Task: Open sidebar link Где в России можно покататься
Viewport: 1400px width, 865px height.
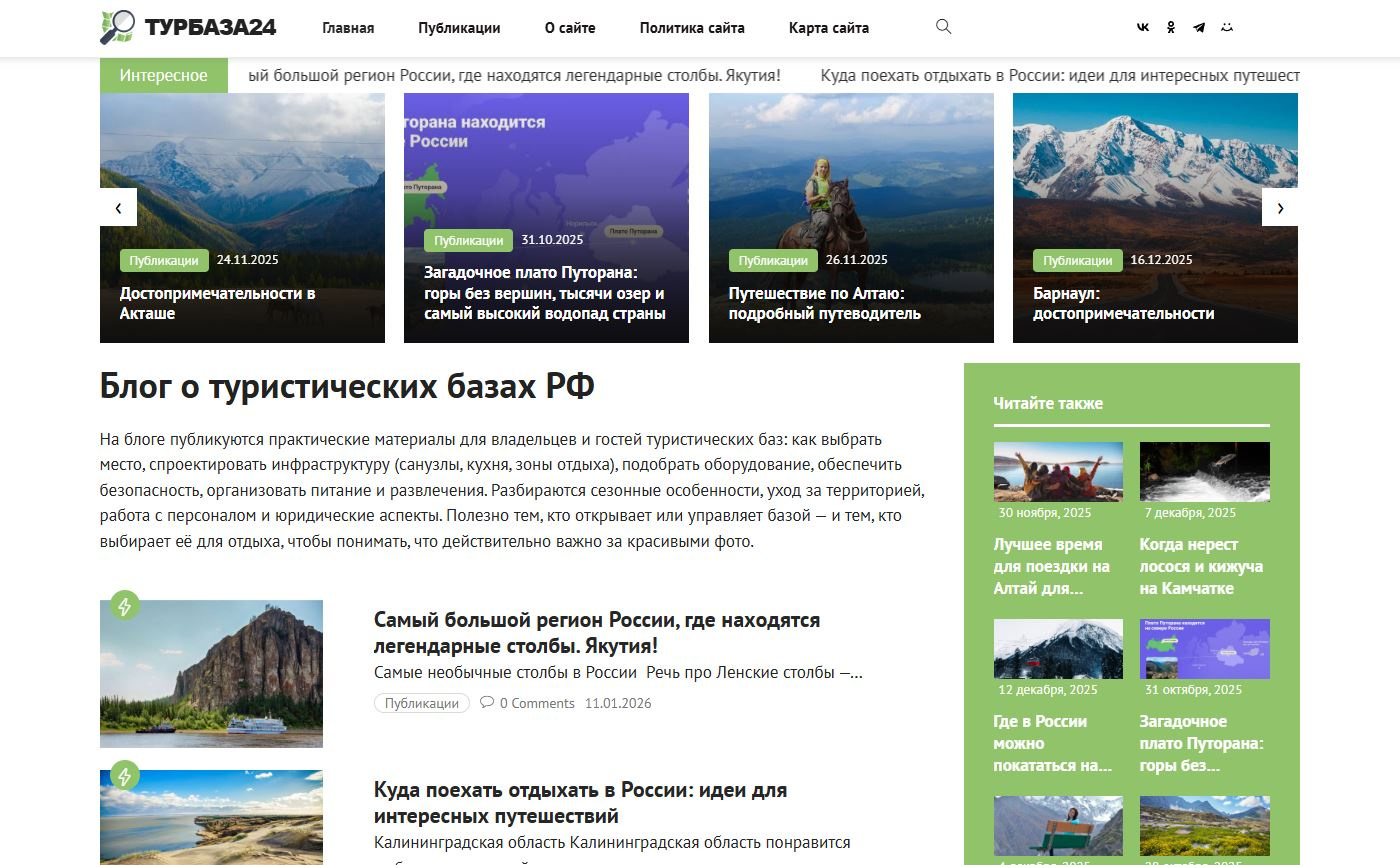Action: pyautogui.click(x=1052, y=743)
